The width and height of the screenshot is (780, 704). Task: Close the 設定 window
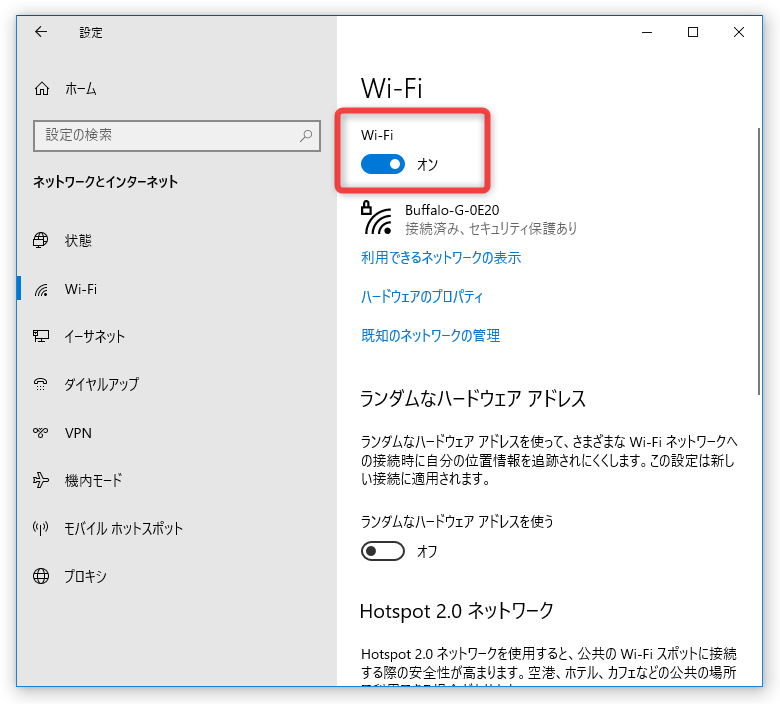pos(739,32)
